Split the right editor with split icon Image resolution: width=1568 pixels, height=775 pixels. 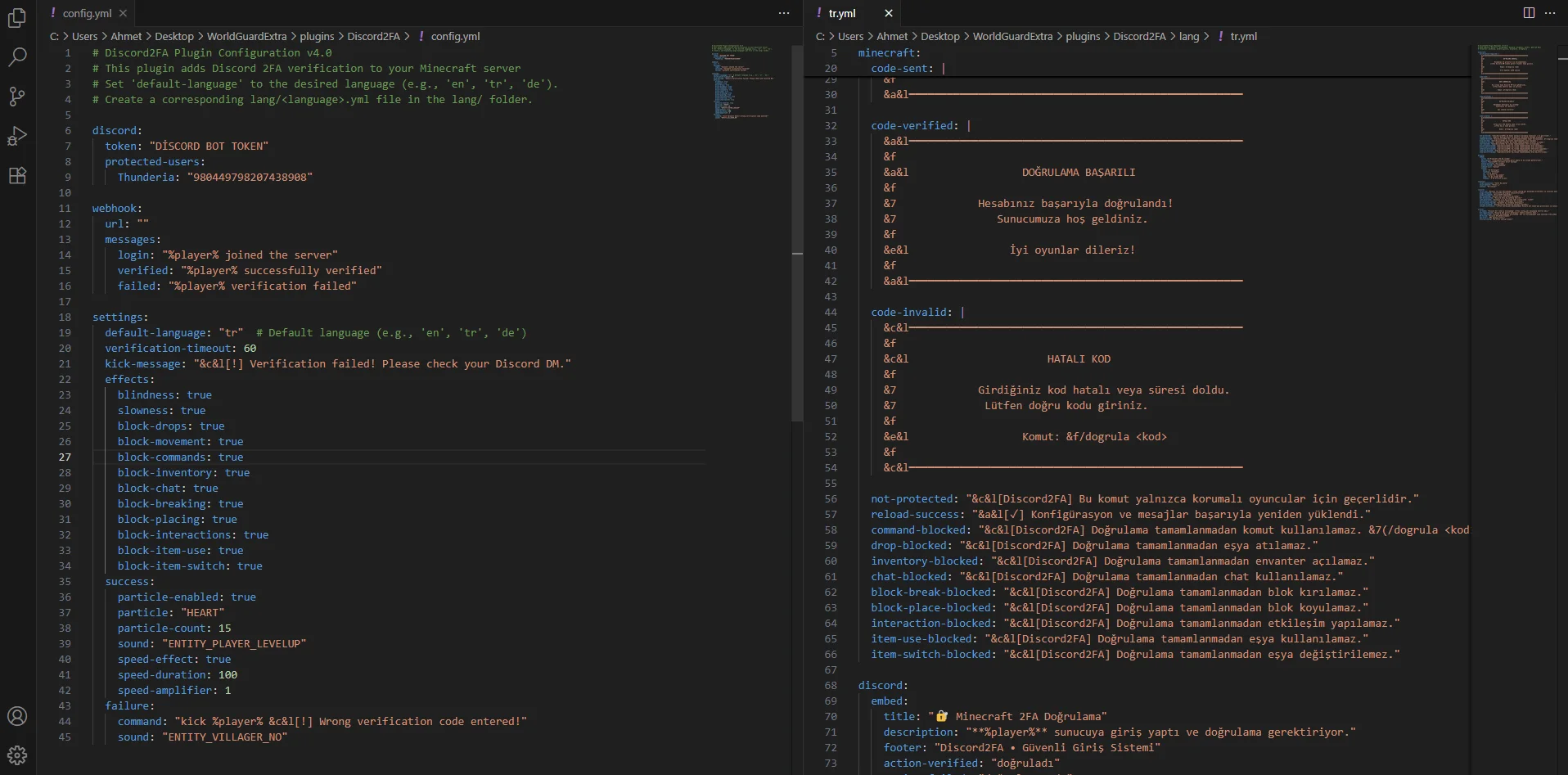pyautogui.click(x=1529, y=13)
